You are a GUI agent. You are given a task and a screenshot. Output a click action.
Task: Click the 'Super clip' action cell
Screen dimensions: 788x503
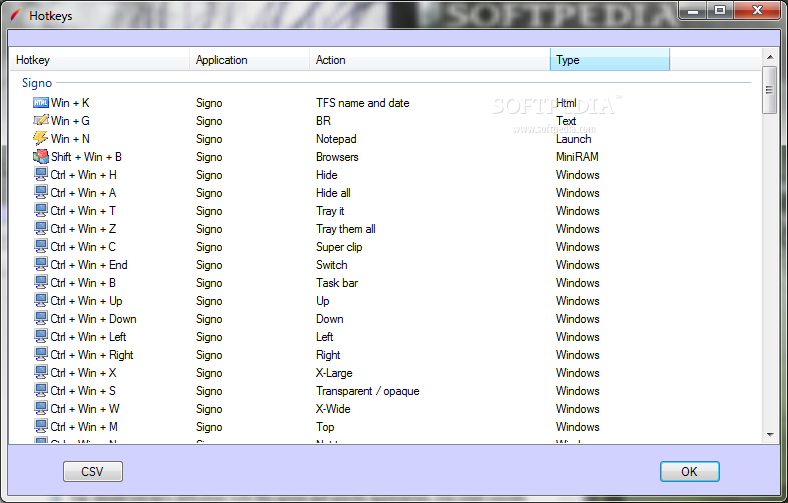click(339, 247)
